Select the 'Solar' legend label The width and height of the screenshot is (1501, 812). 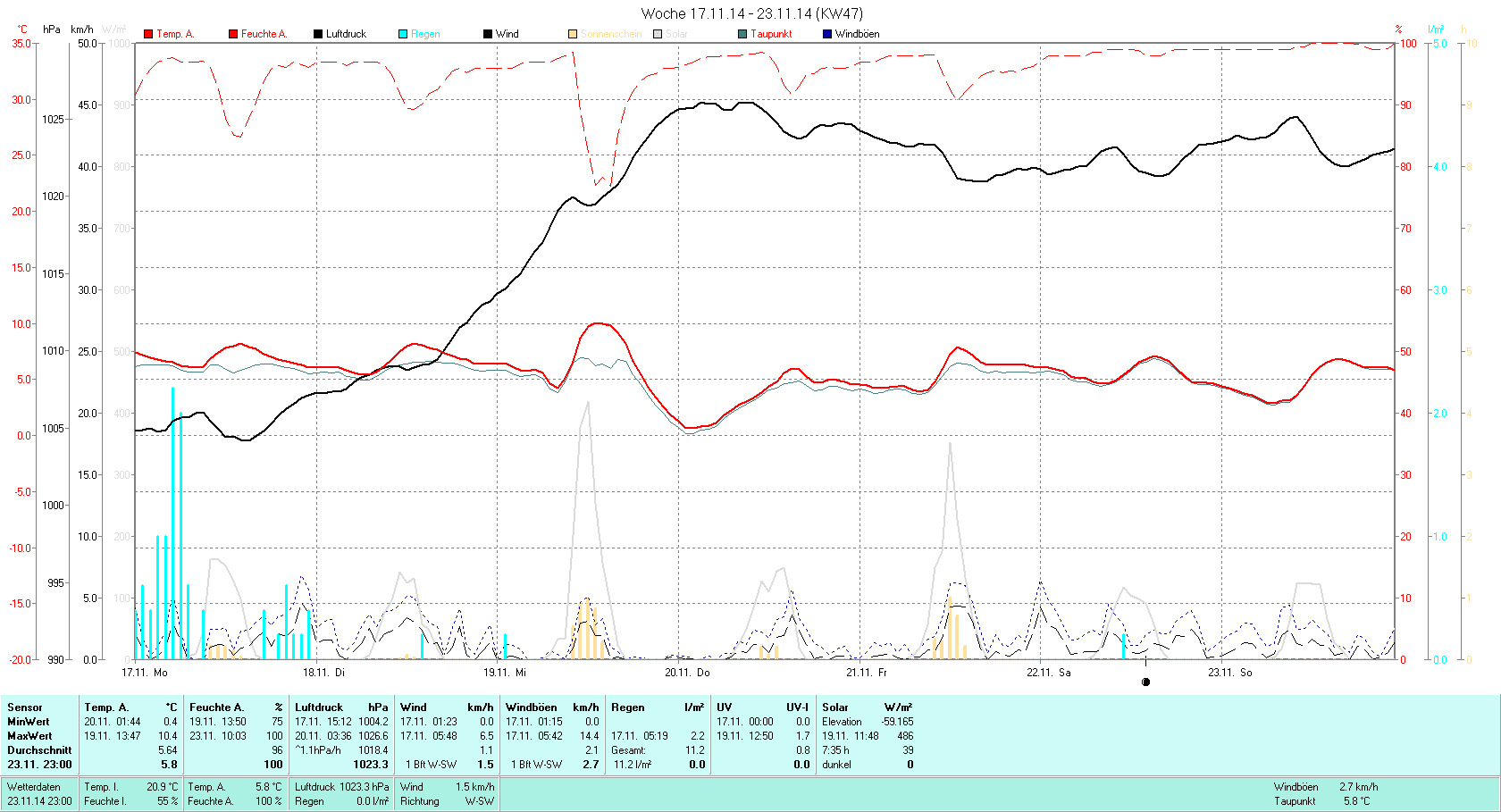pos(676,34)
